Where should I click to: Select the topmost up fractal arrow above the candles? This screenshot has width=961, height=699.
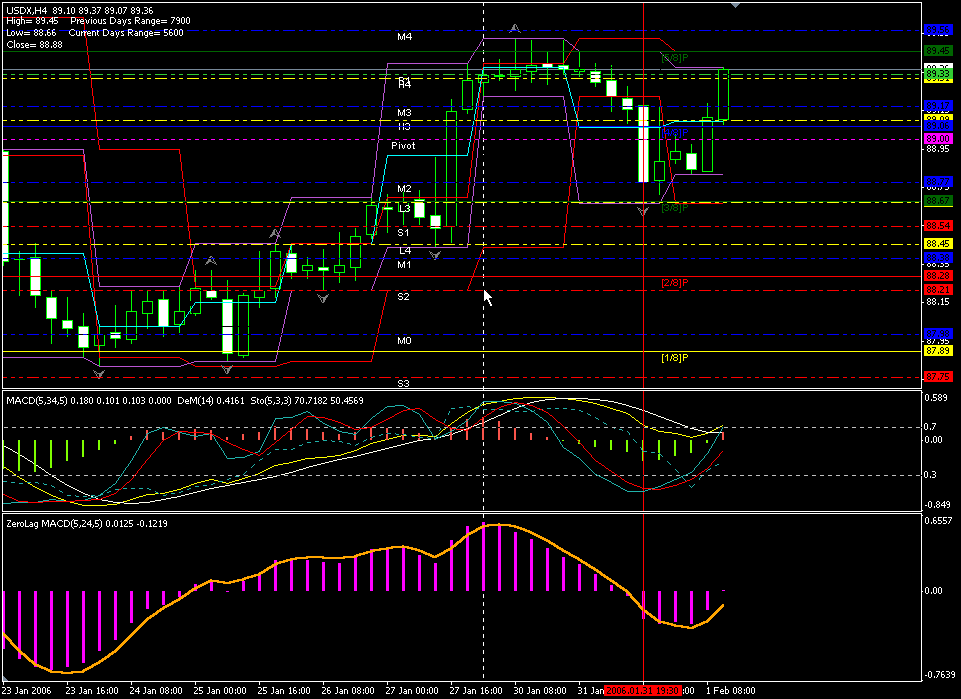click(x=515, y=29)
